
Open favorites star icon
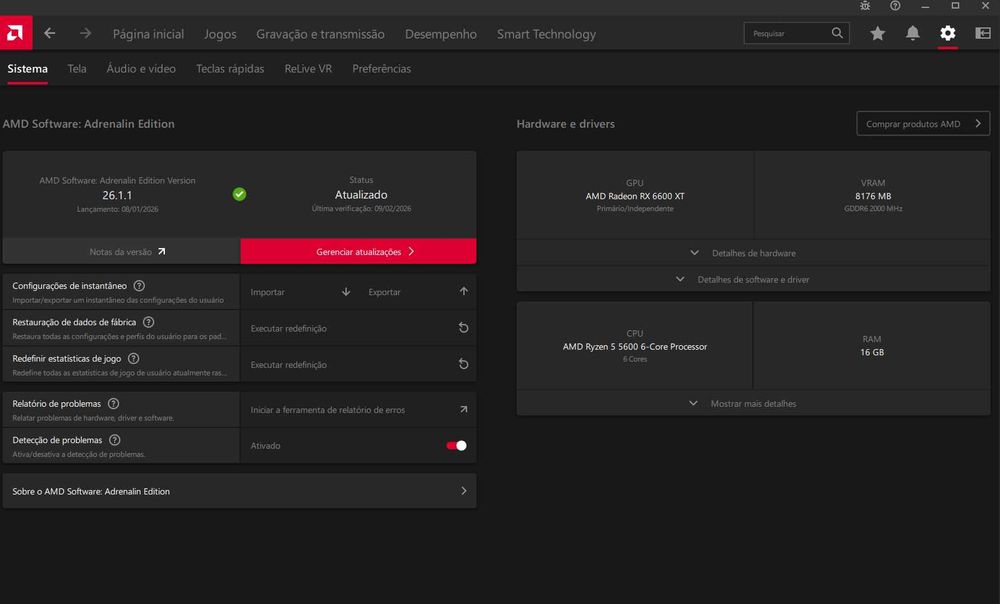click(x=878, y=33)
